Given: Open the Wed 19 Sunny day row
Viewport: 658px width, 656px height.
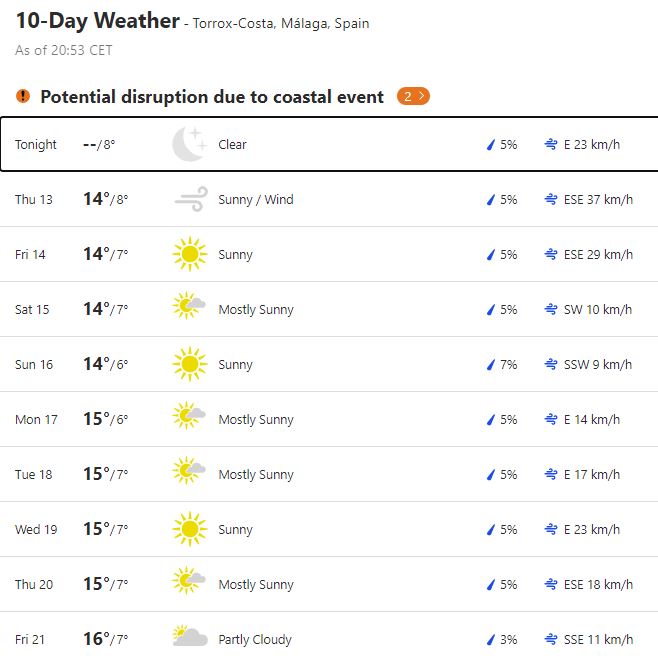Looking at the screenshot, I should coord(329,529).
